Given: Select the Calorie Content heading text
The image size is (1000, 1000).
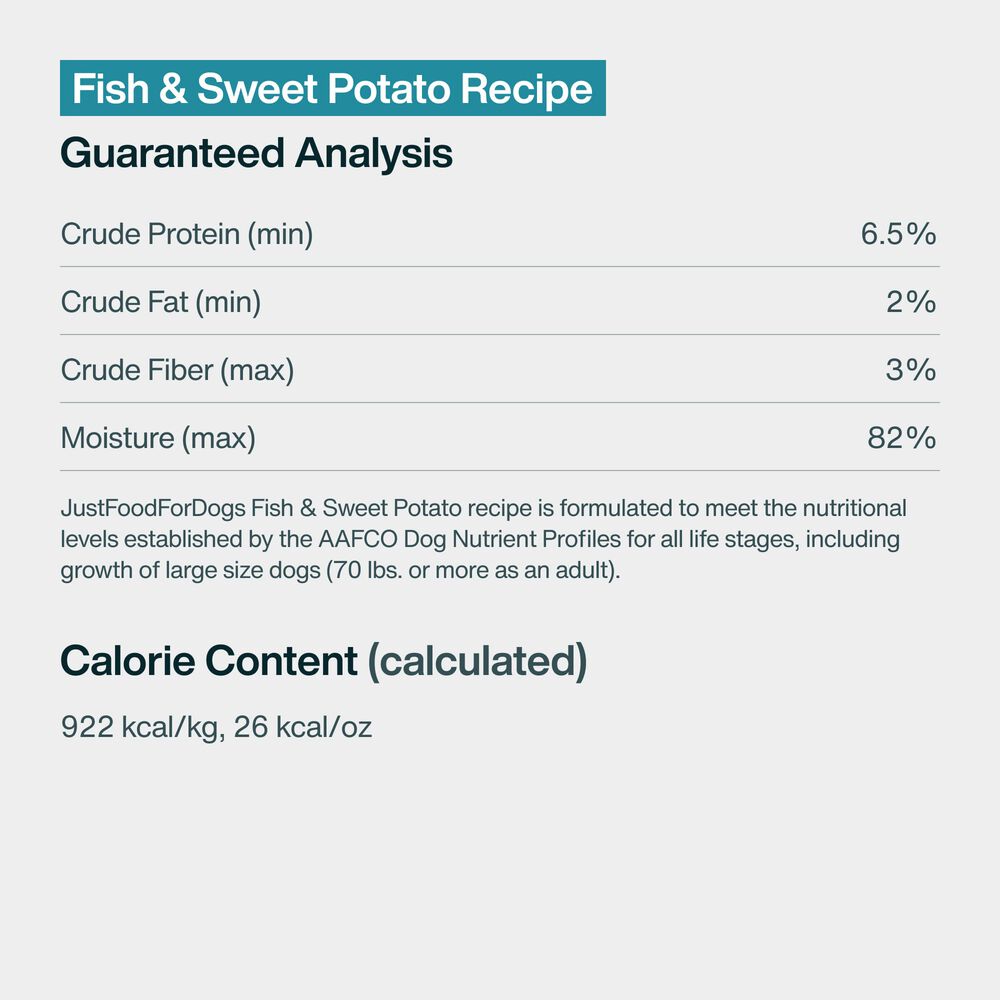Looking at the screenshot, I should [209, 661].
